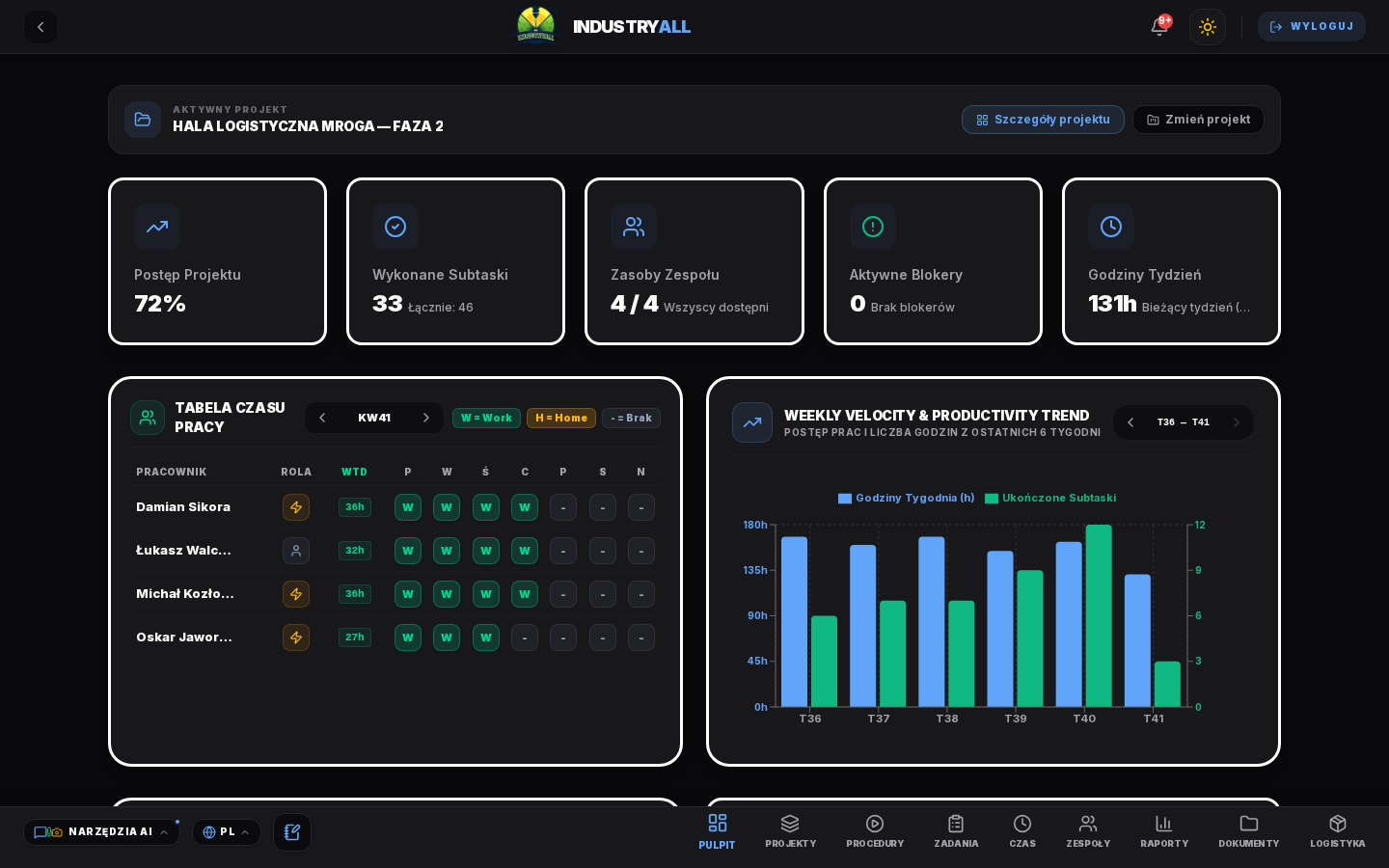Open the PL language dropdown
Image resolution: width=1389 pixels, height=868 pixels.
pyautogui.click(x=227, y=832)
